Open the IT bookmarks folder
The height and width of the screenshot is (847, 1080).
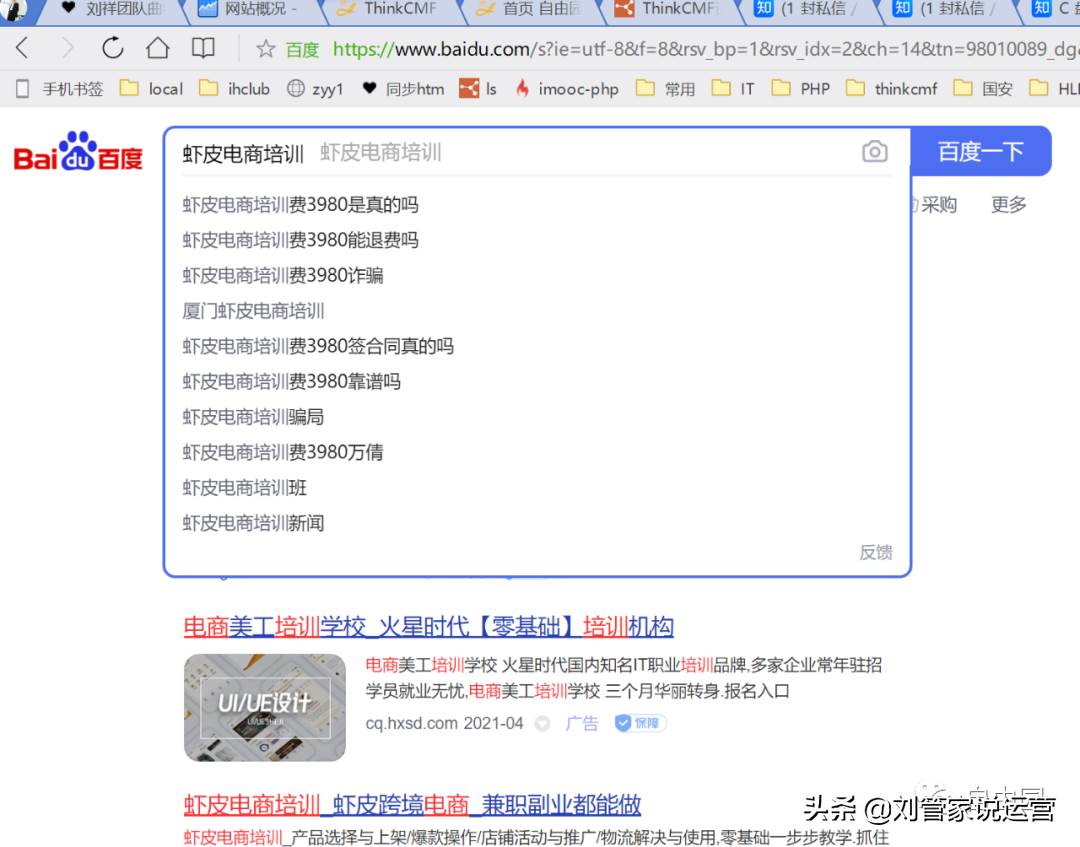pyautogui.click(x=734, y=89)
